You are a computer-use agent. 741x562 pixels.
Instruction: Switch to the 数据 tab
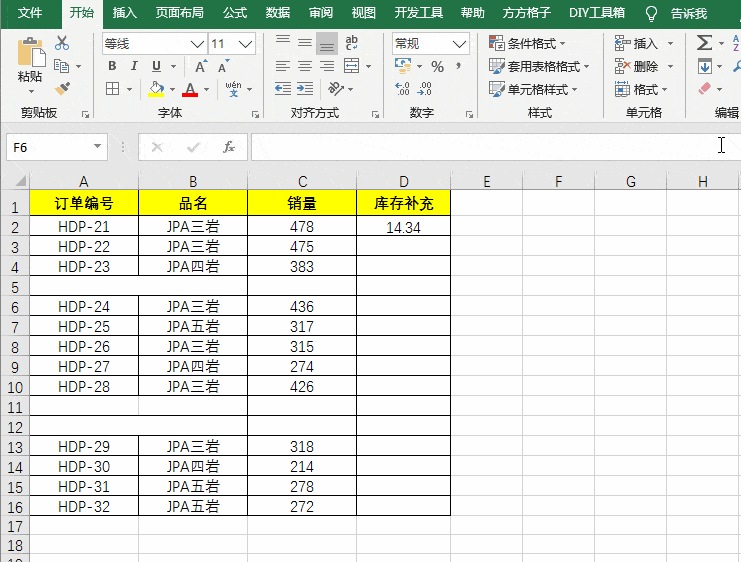pyautogui.click(x=277, y=13)
